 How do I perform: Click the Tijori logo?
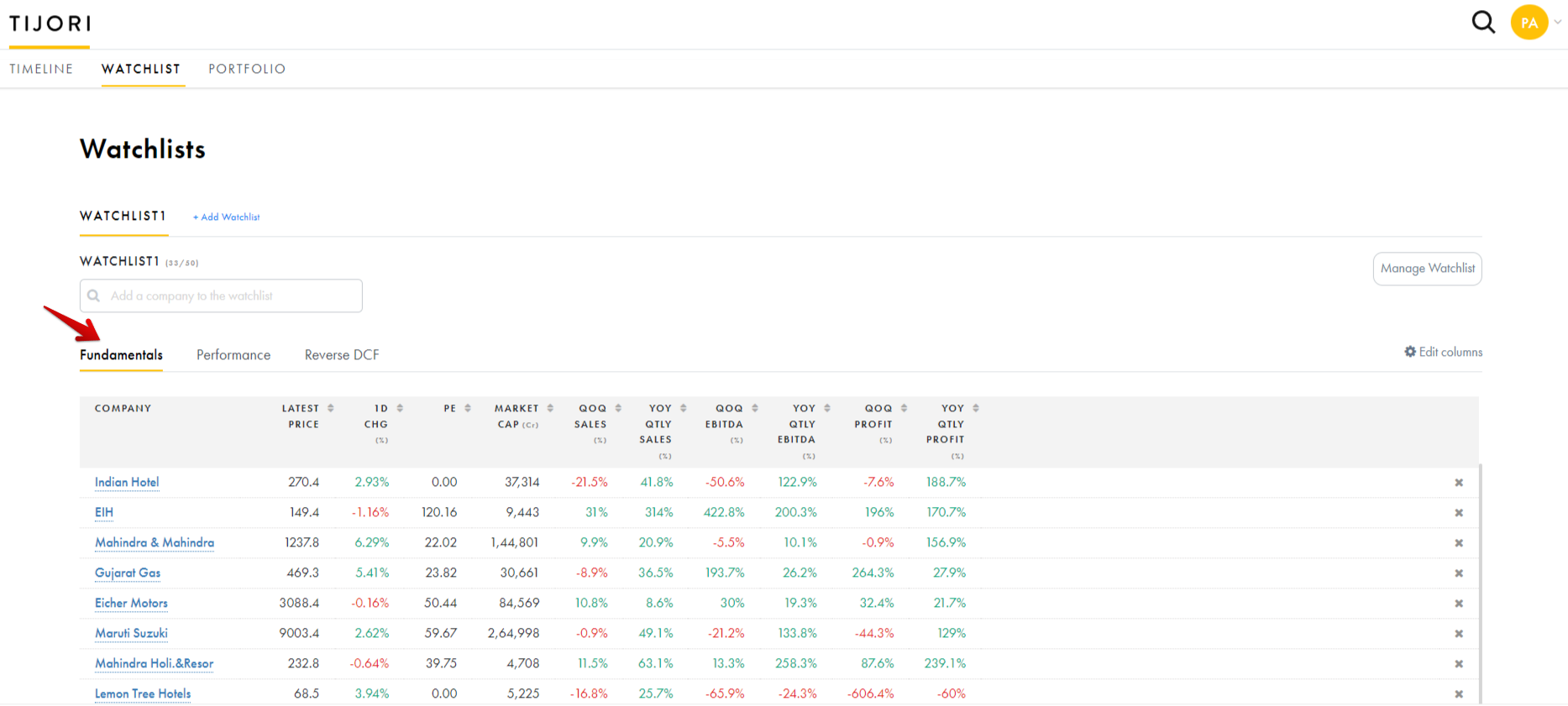point(50,24)
